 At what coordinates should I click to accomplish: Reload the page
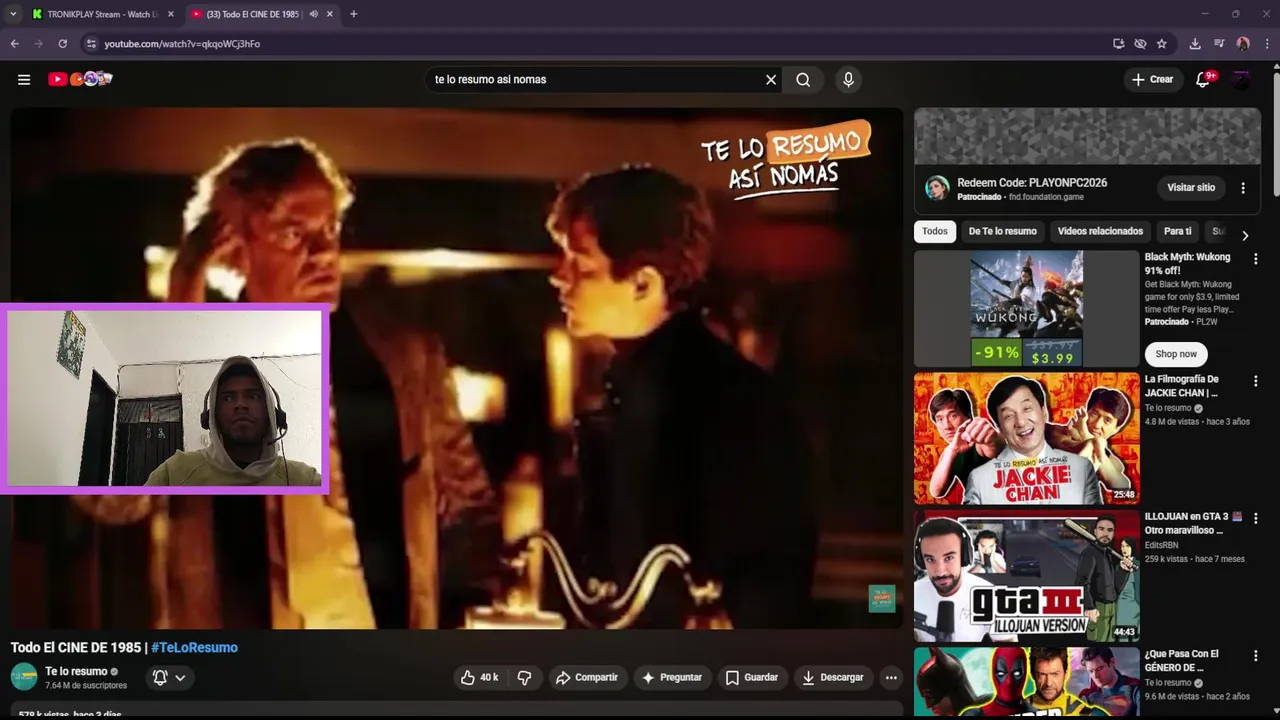pyautogui.click(x=62, y=44)
